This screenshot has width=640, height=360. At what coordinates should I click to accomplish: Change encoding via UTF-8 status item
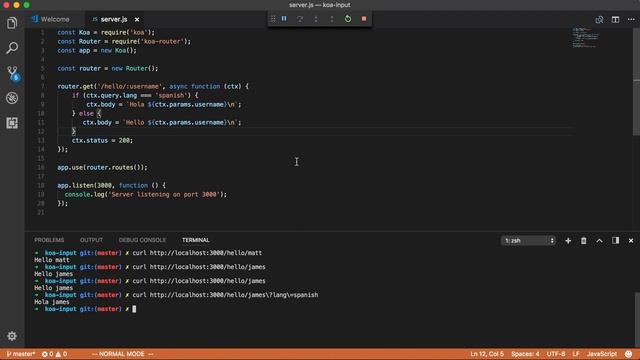click(x=556, y=354)
